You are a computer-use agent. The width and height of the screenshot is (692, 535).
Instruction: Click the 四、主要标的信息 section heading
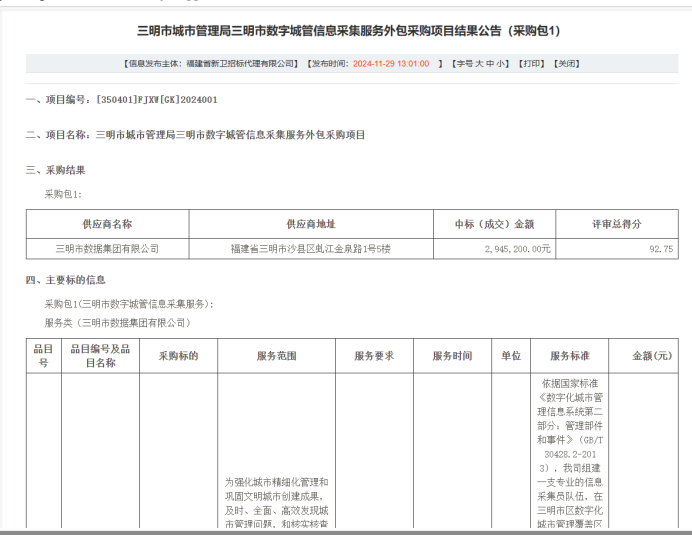coord(66,280)
